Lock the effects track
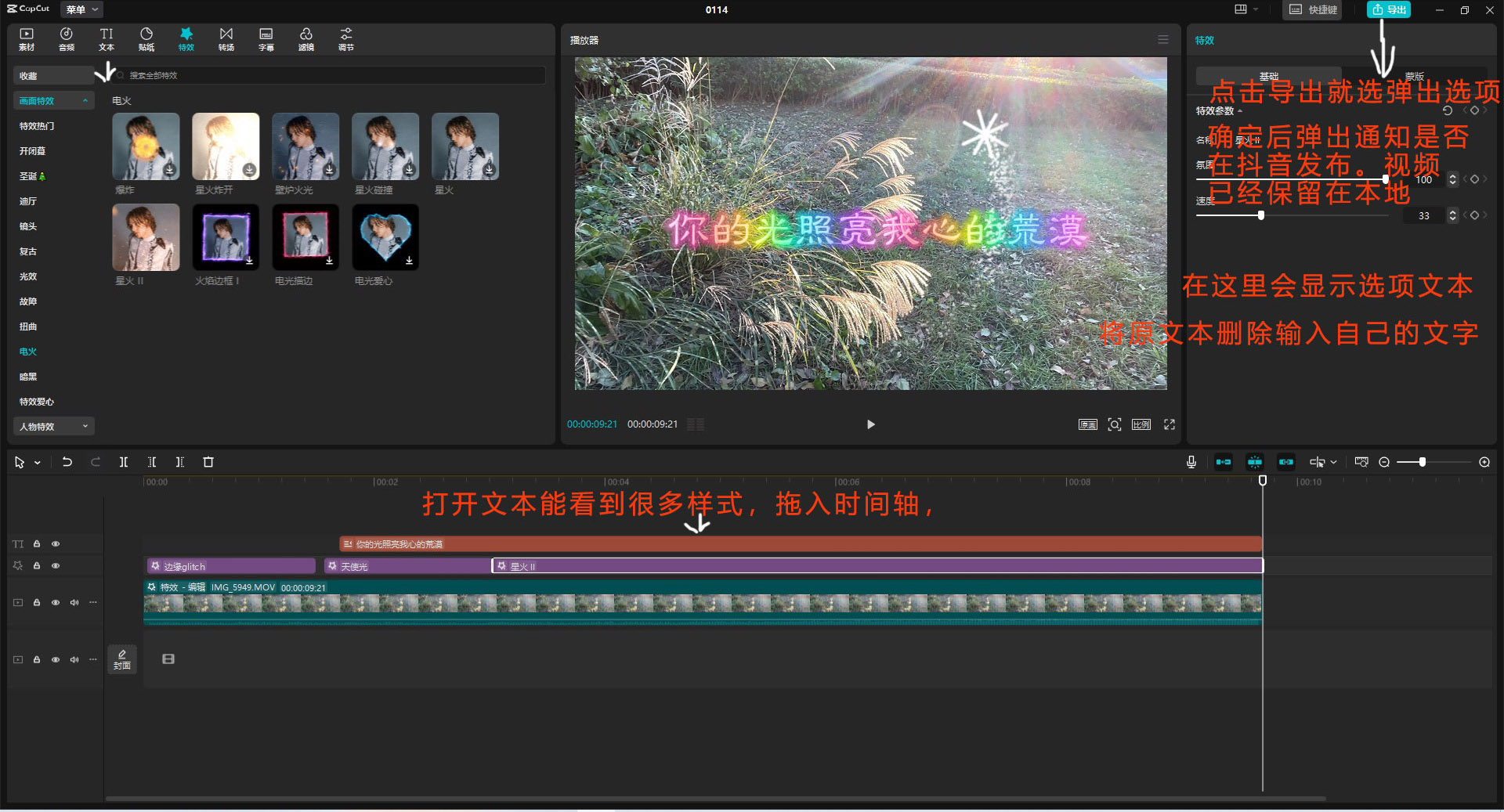The width and height of the screenshot is (1504, 812). [x=37, y=565]
